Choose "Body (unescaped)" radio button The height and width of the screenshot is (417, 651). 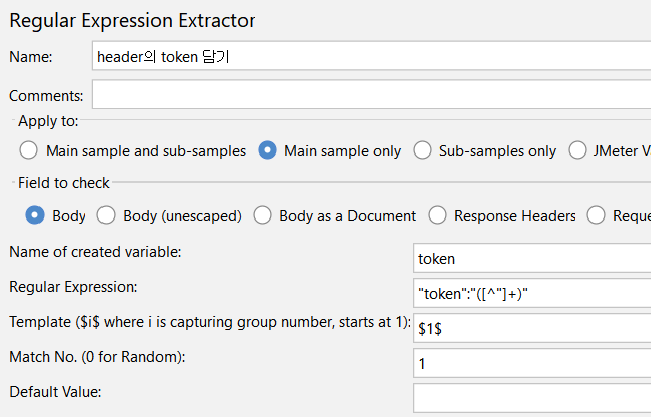point(106,215)
